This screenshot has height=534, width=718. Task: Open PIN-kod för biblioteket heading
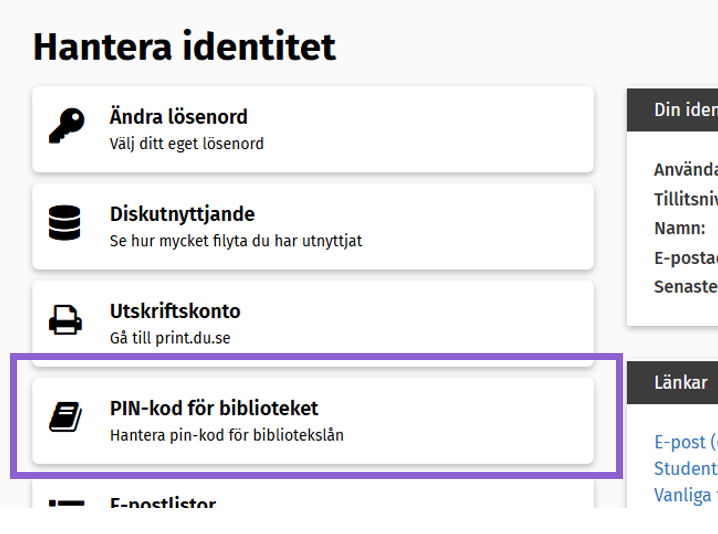pyautogui.click(x=214, y=408)
